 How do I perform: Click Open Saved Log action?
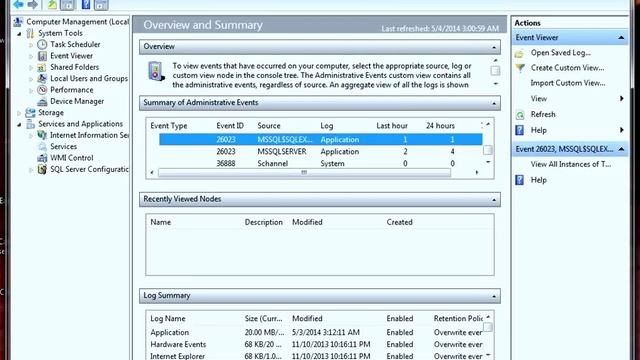point(560,53)
